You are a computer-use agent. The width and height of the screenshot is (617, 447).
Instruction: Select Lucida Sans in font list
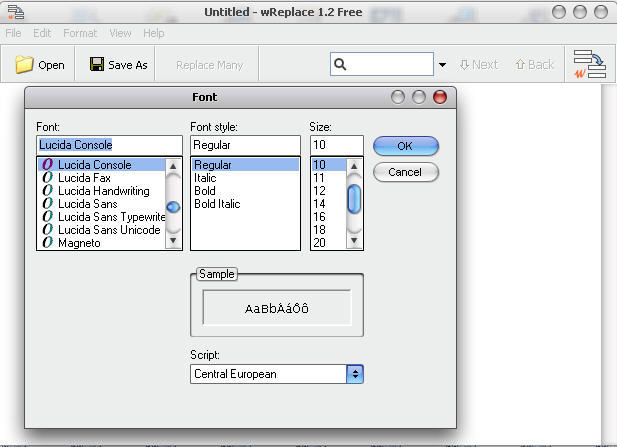[x=102, y=203]
